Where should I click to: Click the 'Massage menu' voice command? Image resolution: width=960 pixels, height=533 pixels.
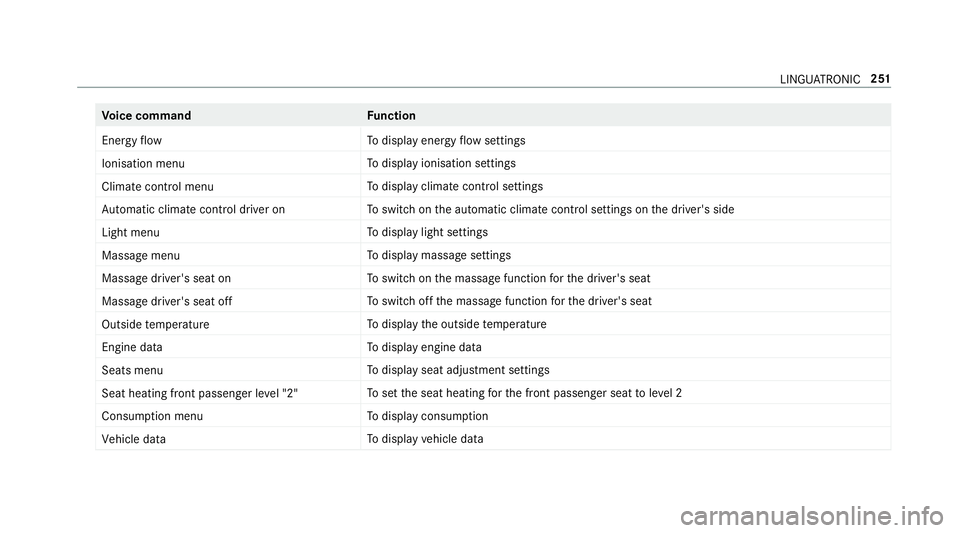pos(141,255)
